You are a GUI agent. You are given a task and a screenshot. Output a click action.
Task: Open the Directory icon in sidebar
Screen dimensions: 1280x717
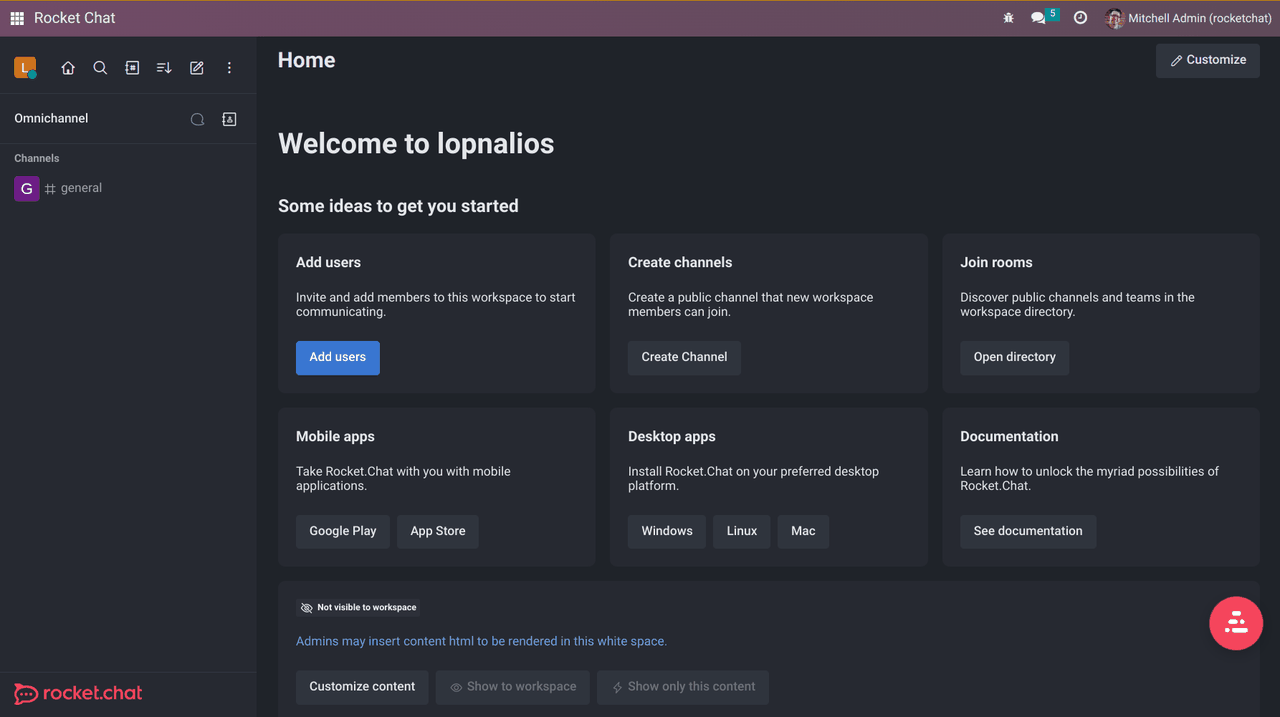click(x=132, y=68)
